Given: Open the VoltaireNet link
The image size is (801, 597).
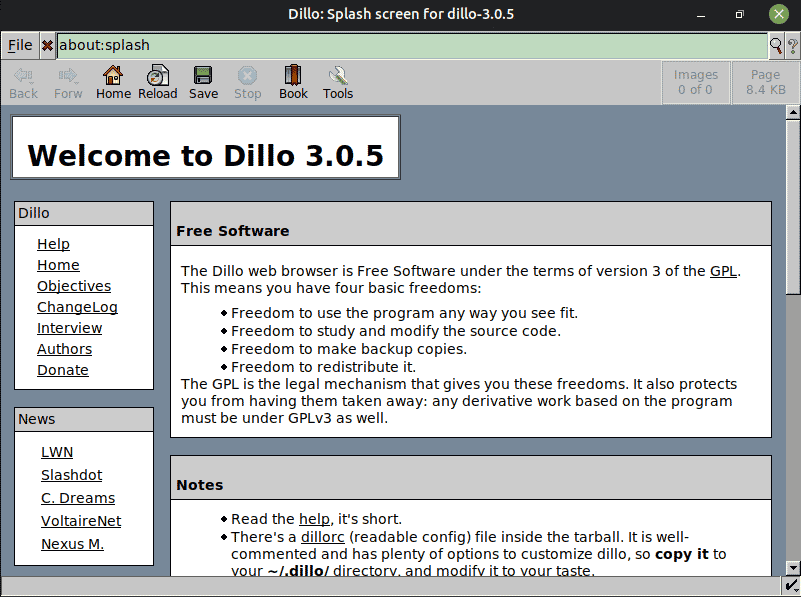Looking at the screenshot, I should pos(81,521).
